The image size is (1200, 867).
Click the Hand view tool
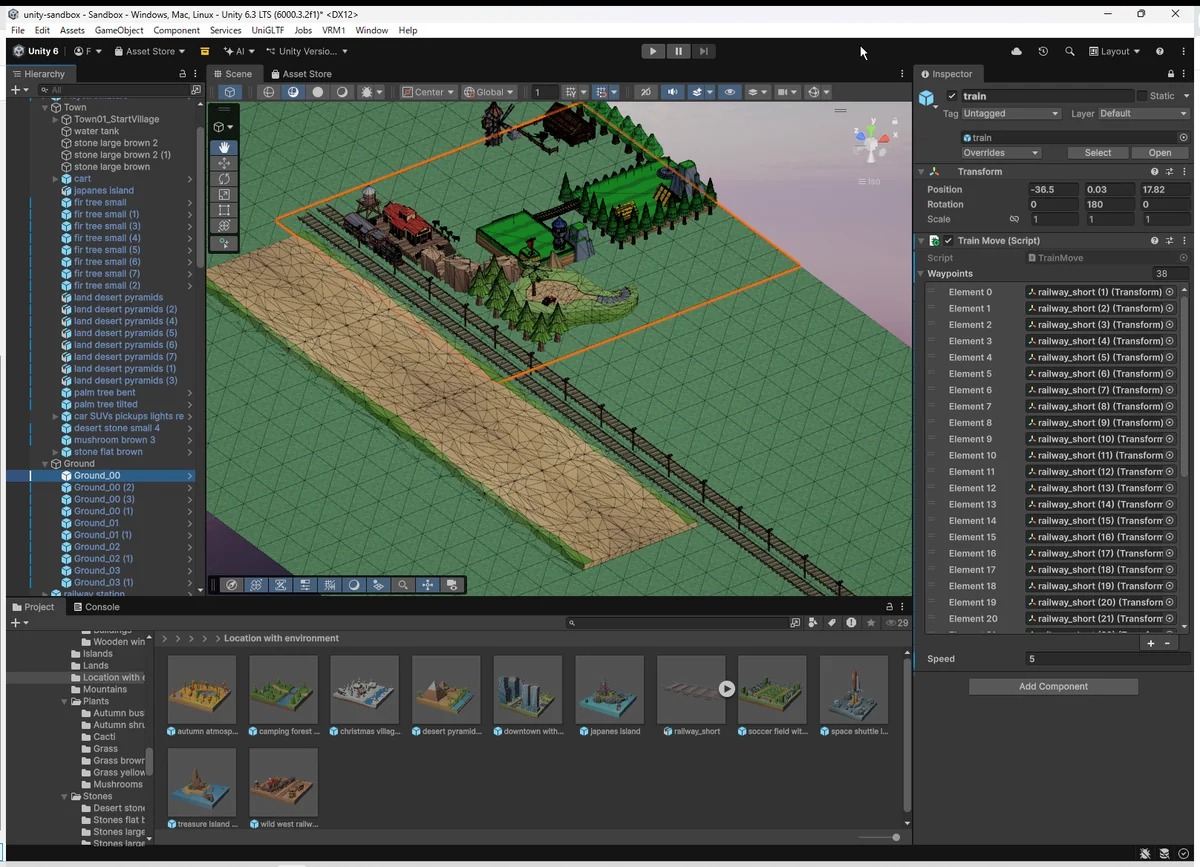point(224,147)
